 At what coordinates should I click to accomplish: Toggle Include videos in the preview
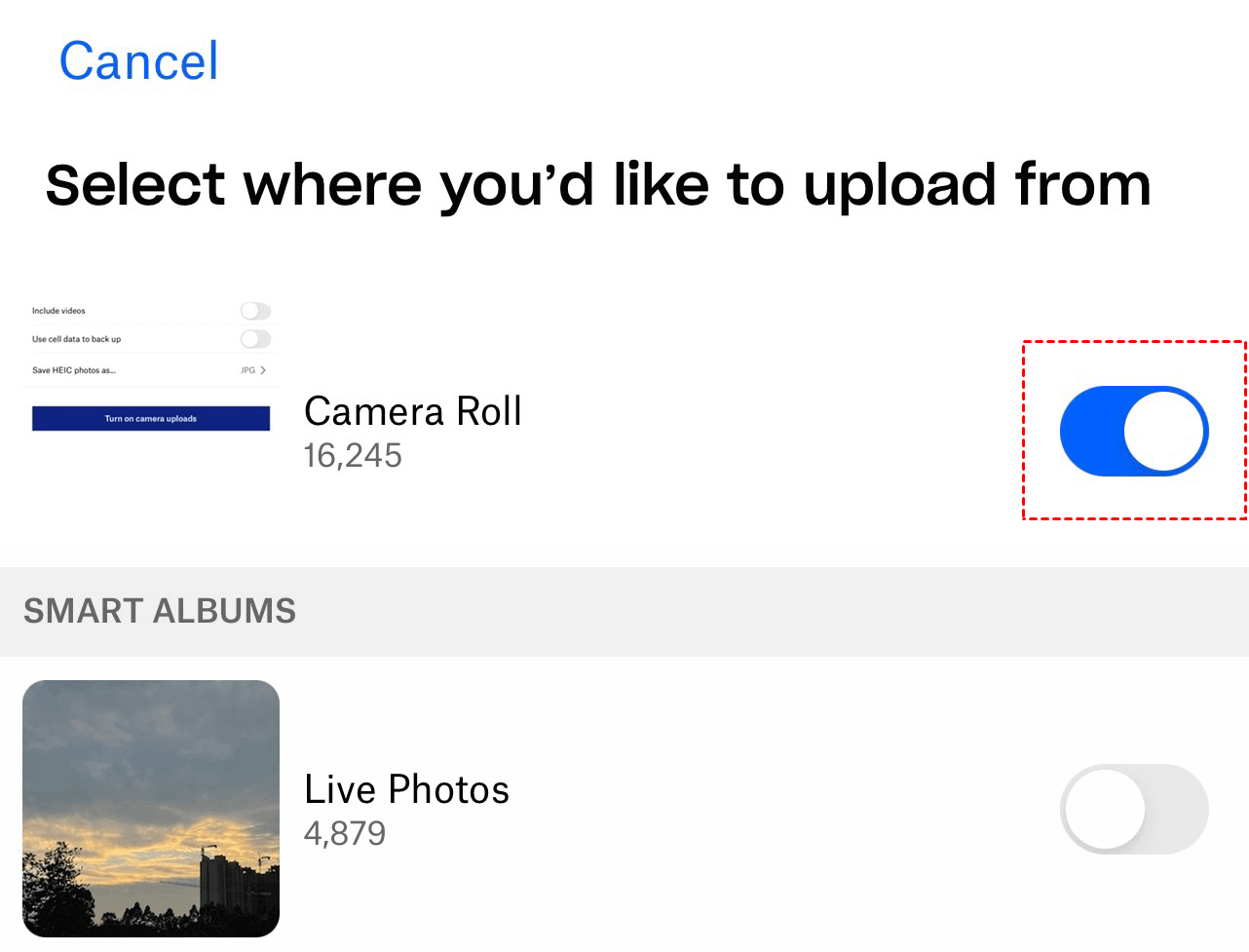(x=255, y=311)
